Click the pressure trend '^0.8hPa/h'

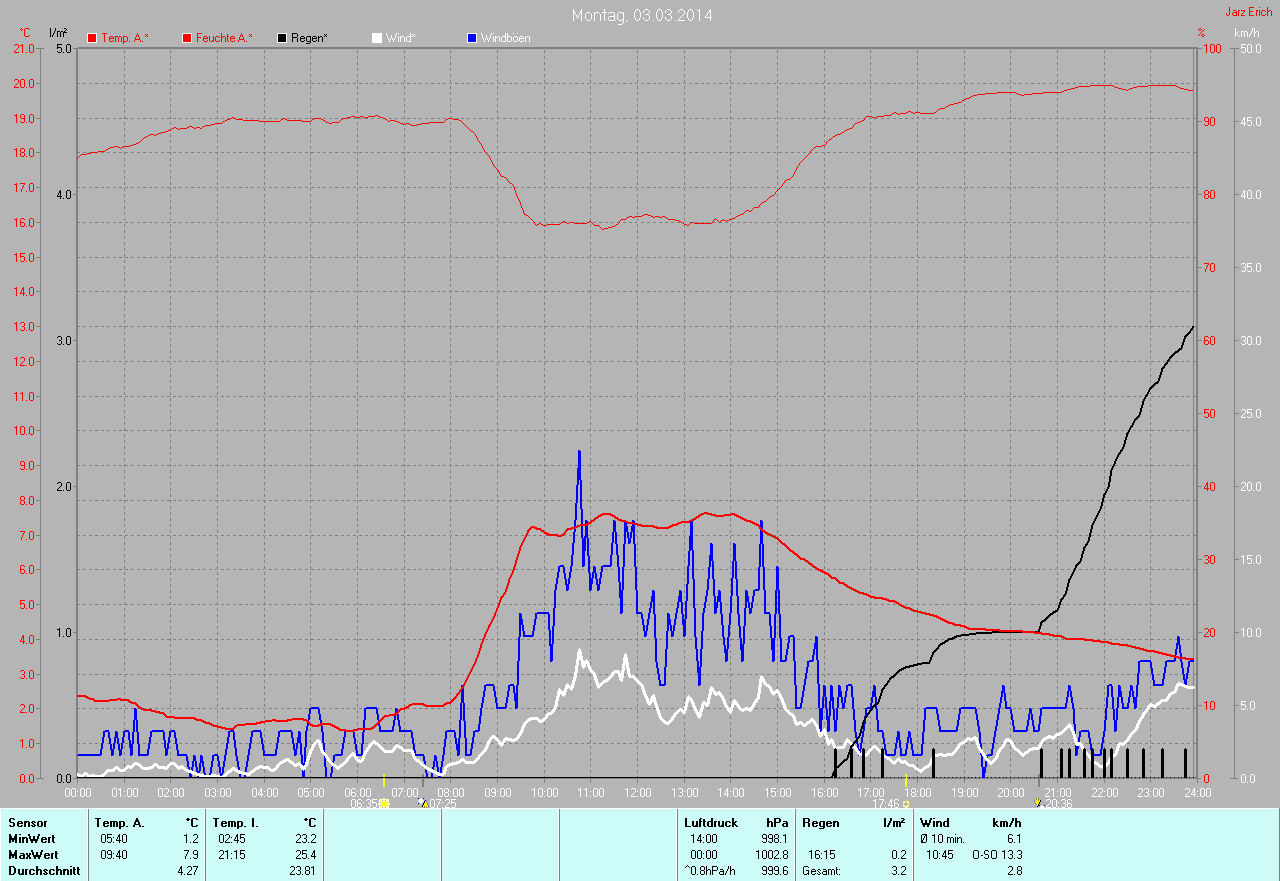(x=710, y=871)
